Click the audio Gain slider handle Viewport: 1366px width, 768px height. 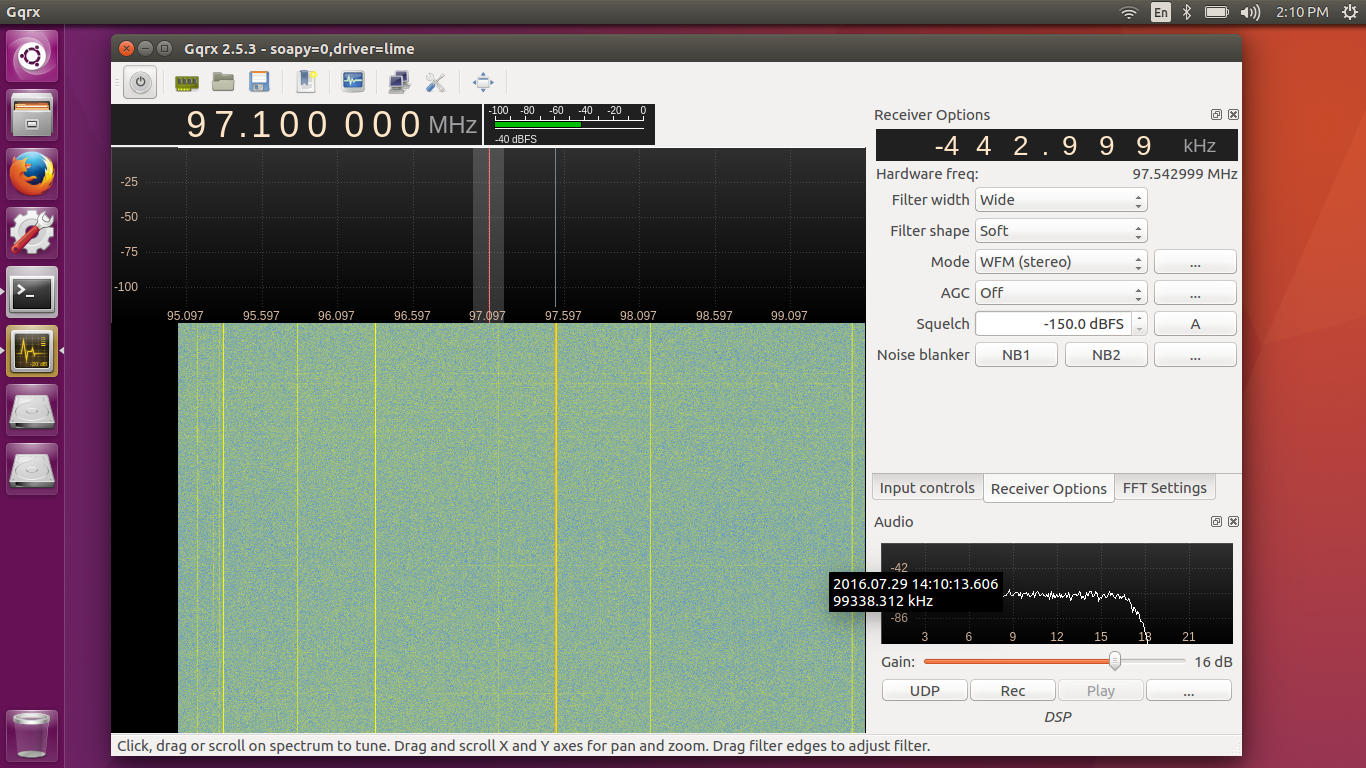1114,661
